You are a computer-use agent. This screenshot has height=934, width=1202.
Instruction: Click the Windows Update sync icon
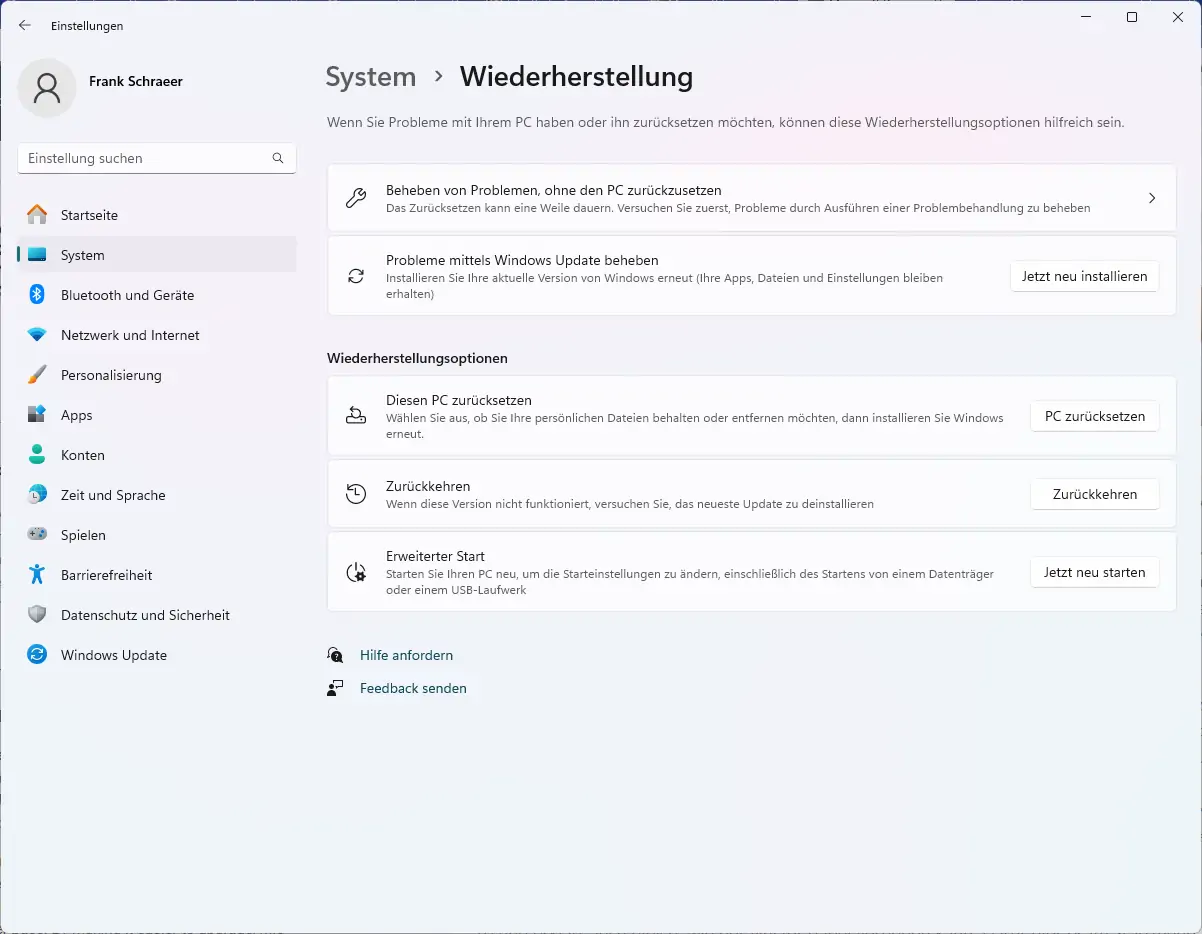37,655
